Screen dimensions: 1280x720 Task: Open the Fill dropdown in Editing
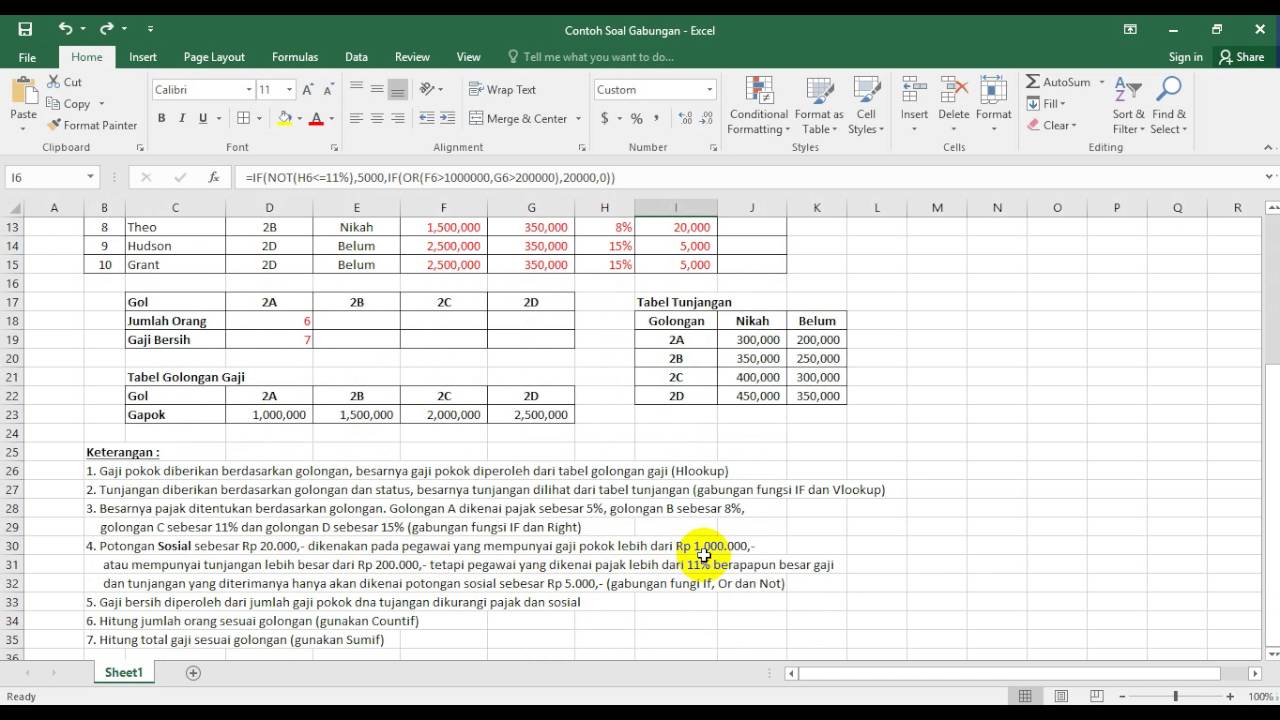coord(1046,103)
